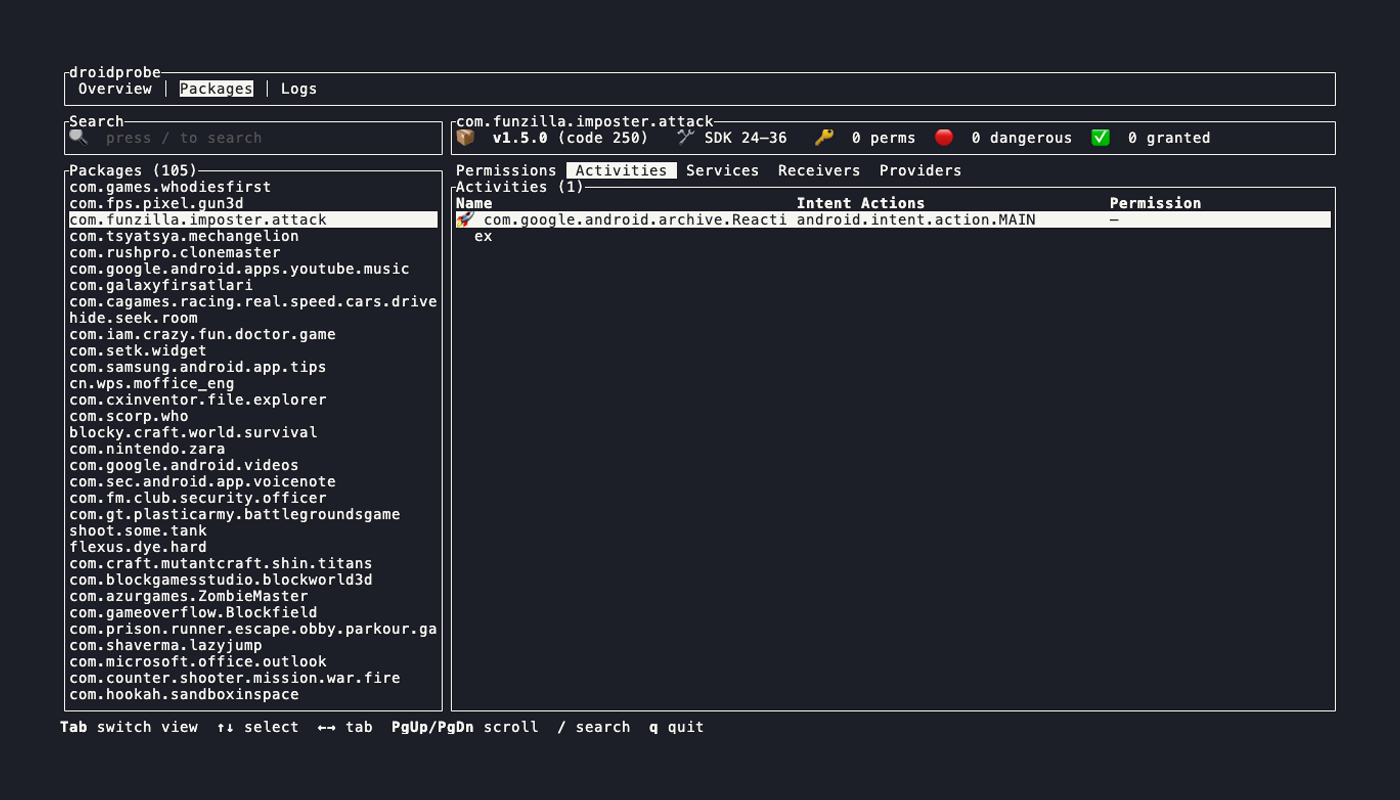The image size is (1400, 800).
Task: Click the Permission column header
Action: tap(1155, 203)
